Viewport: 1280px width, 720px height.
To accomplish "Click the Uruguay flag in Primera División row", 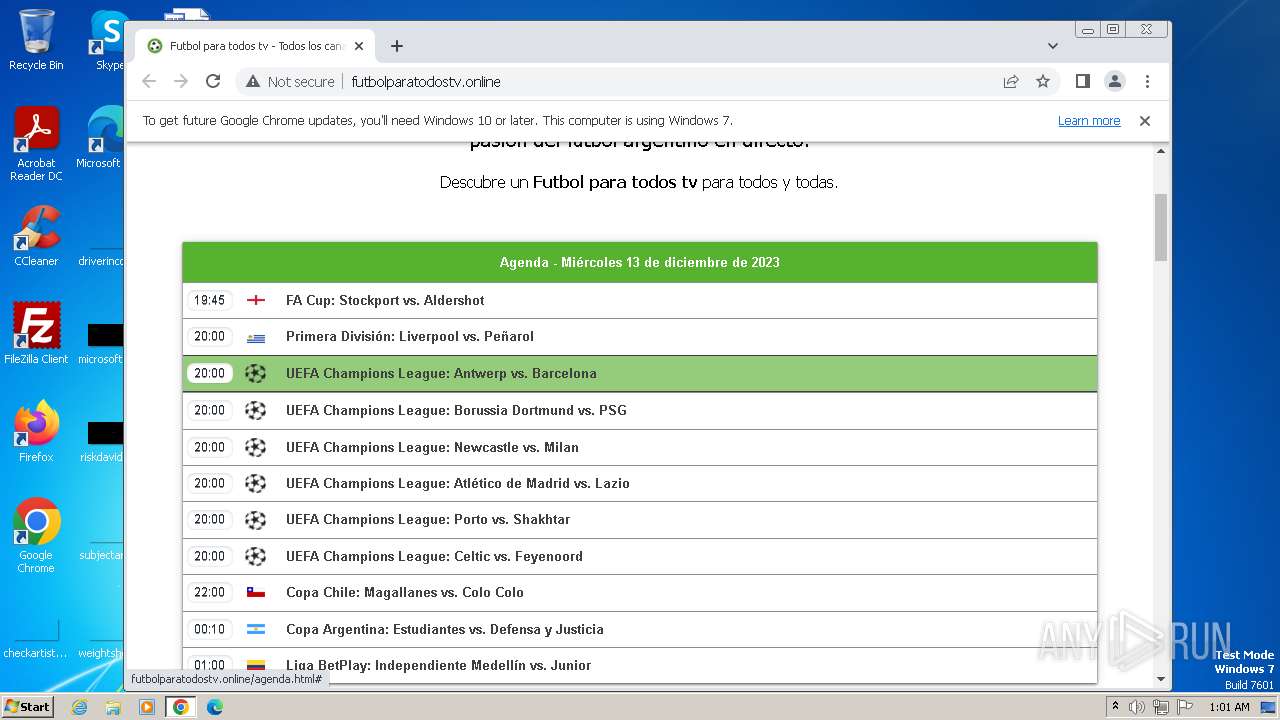I will click(x=256, y=337).
